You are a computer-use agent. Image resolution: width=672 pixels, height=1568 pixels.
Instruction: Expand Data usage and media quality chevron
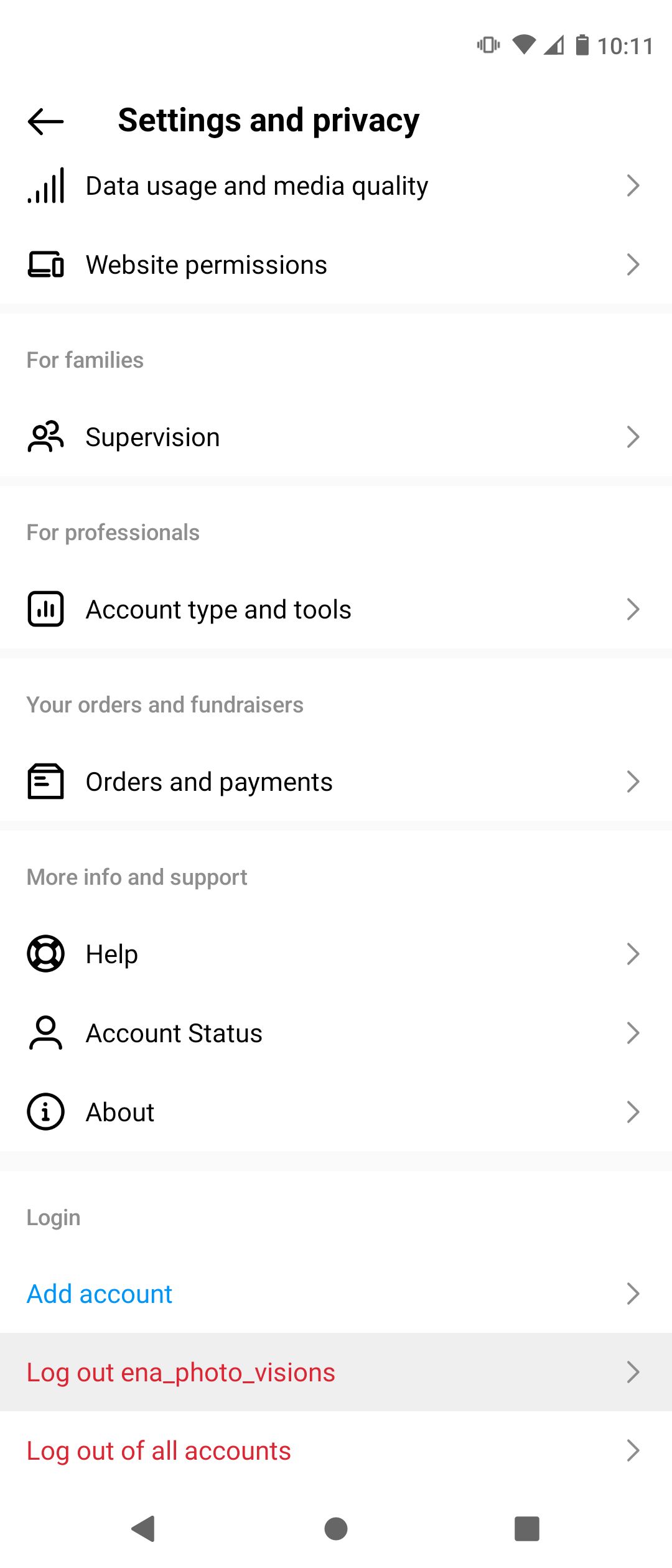[x=633, y=186]
